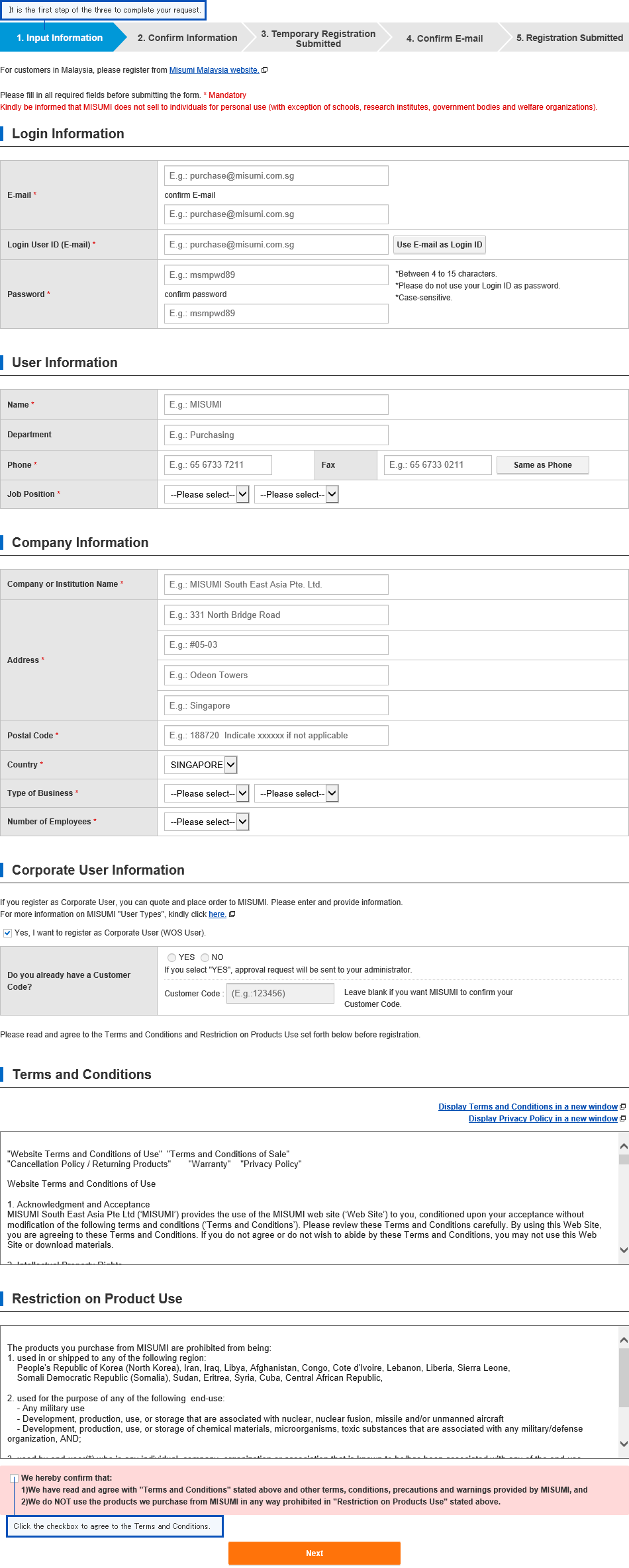Click the 'Website Terms and Conditions of Use' line
The height and width of the screenshot is (1568, 629).
click(81, 1184)
